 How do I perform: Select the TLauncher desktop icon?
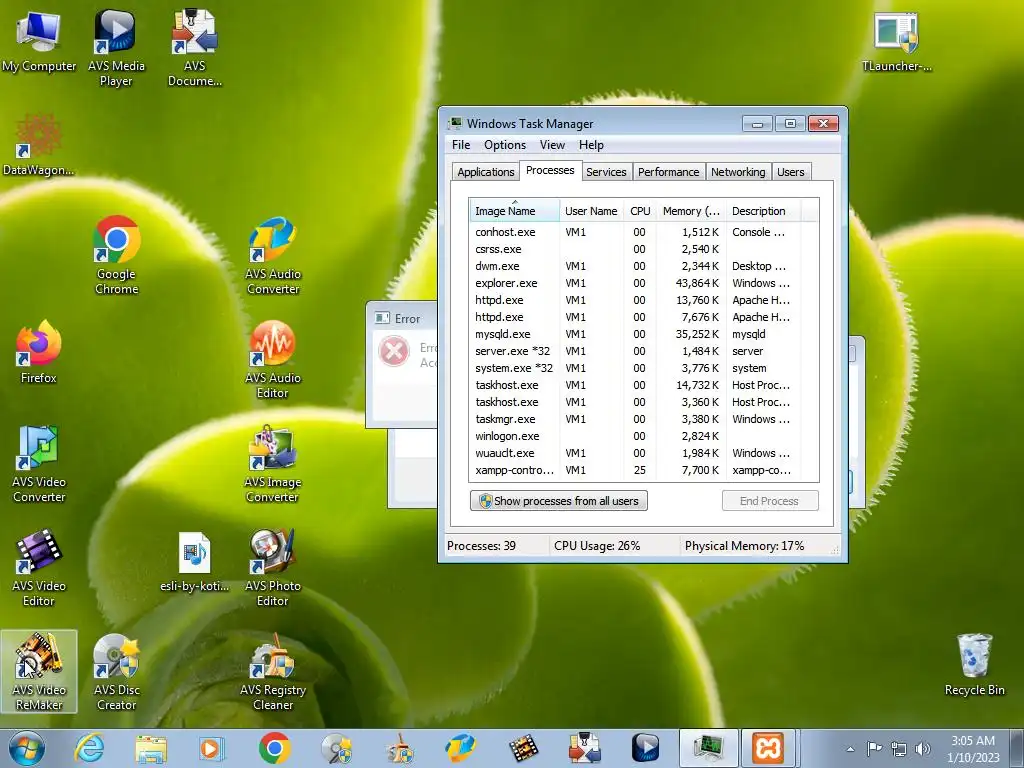897,41
